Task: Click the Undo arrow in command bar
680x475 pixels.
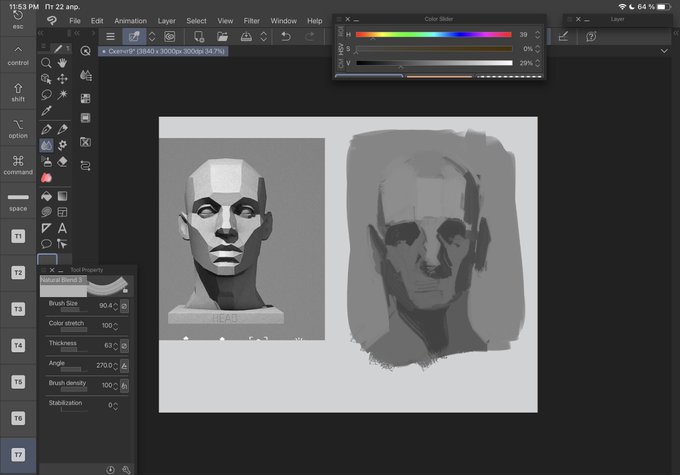Action: [x=286, y=36]
